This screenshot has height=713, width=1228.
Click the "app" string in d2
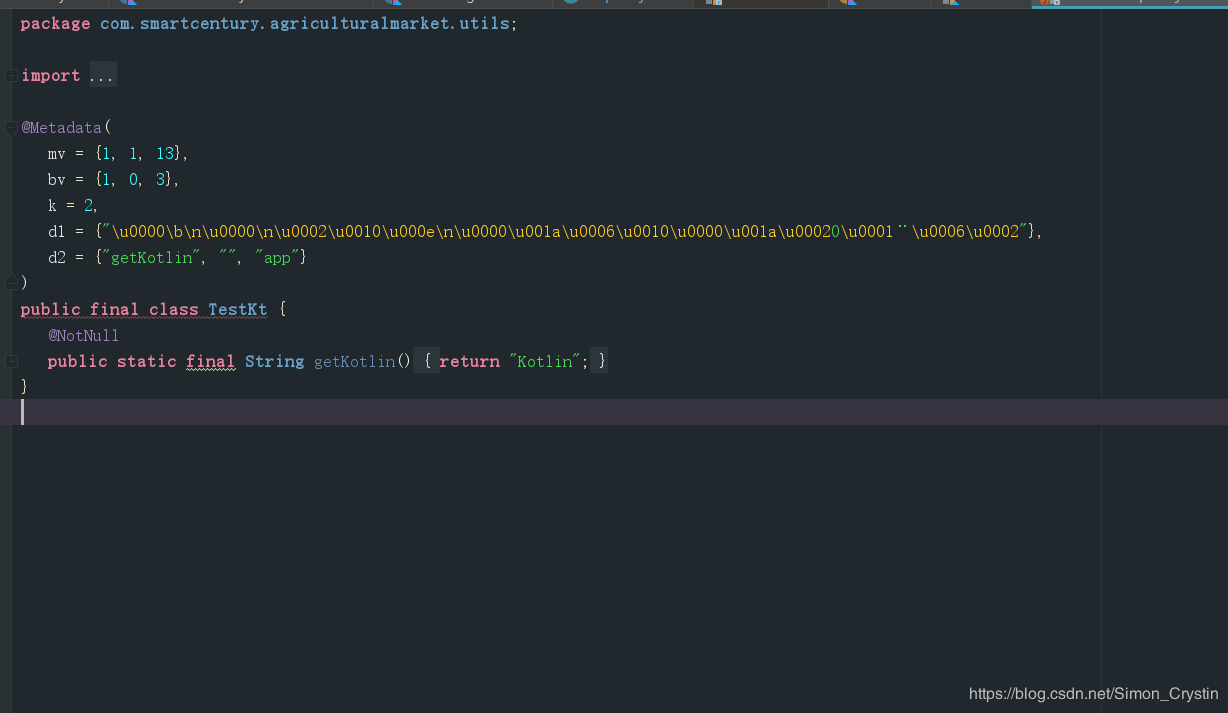click(x=277, y=258)
